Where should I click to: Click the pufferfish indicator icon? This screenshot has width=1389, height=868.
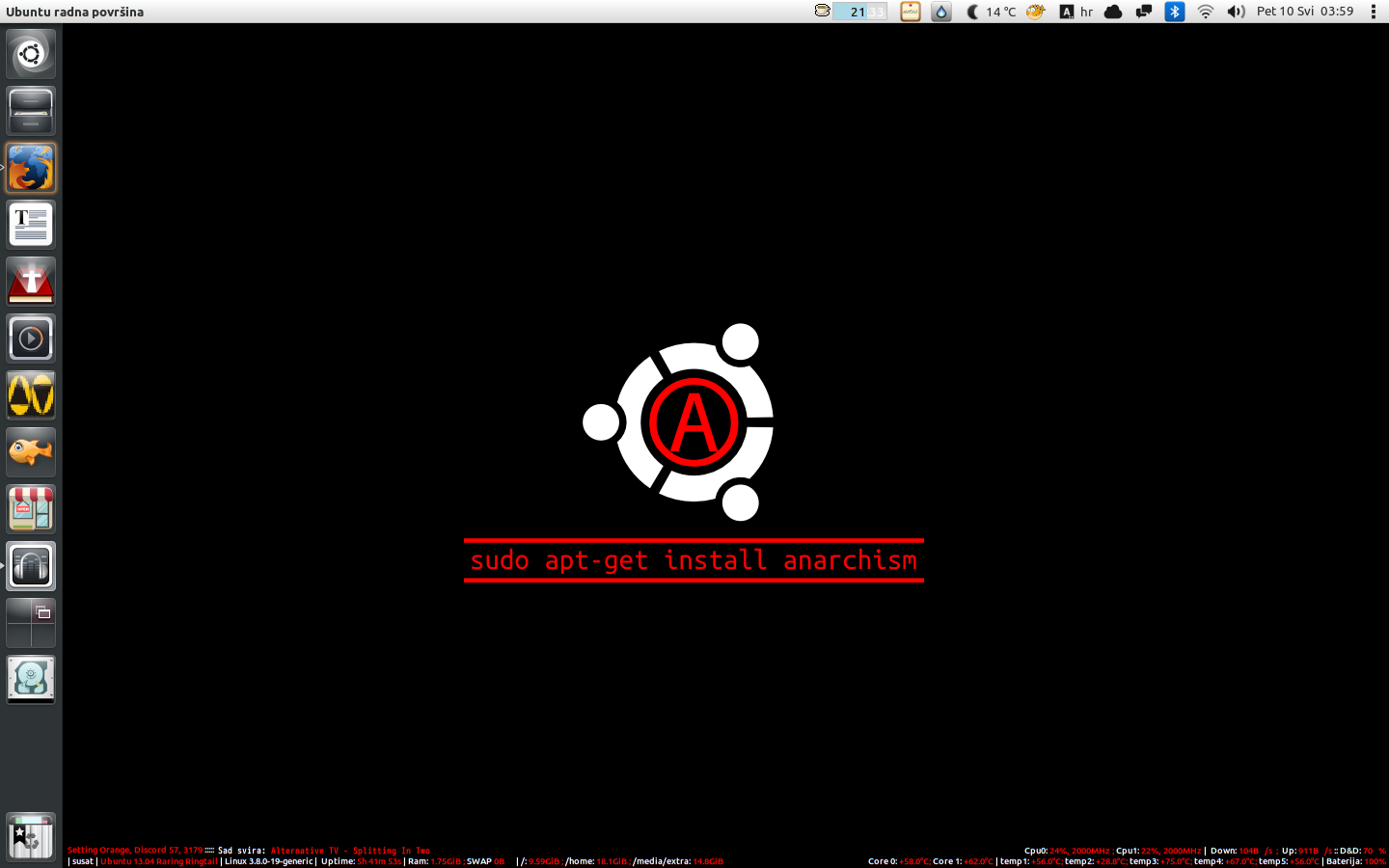(1036, 12)
